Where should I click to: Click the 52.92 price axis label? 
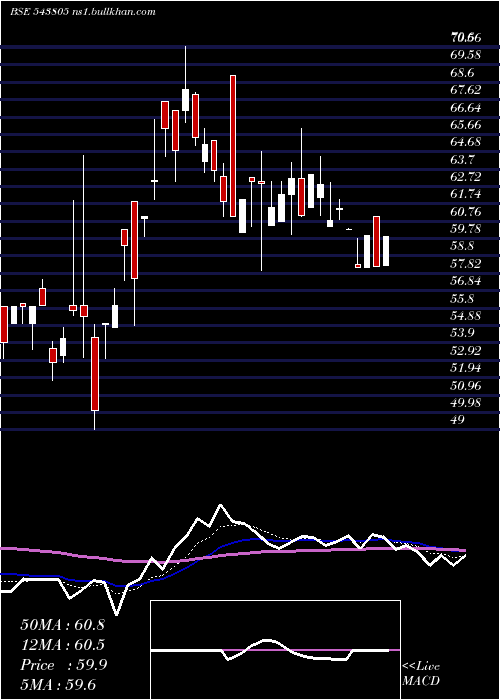coord(466,351)
